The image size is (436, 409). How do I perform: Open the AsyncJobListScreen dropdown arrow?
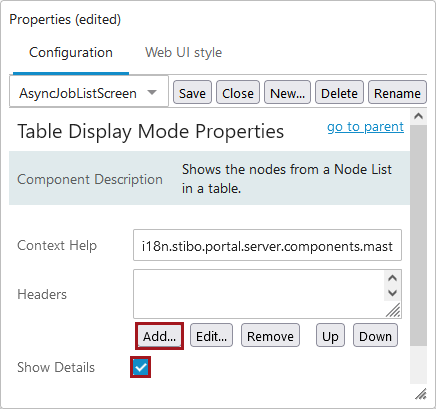[x=152, y=92]
